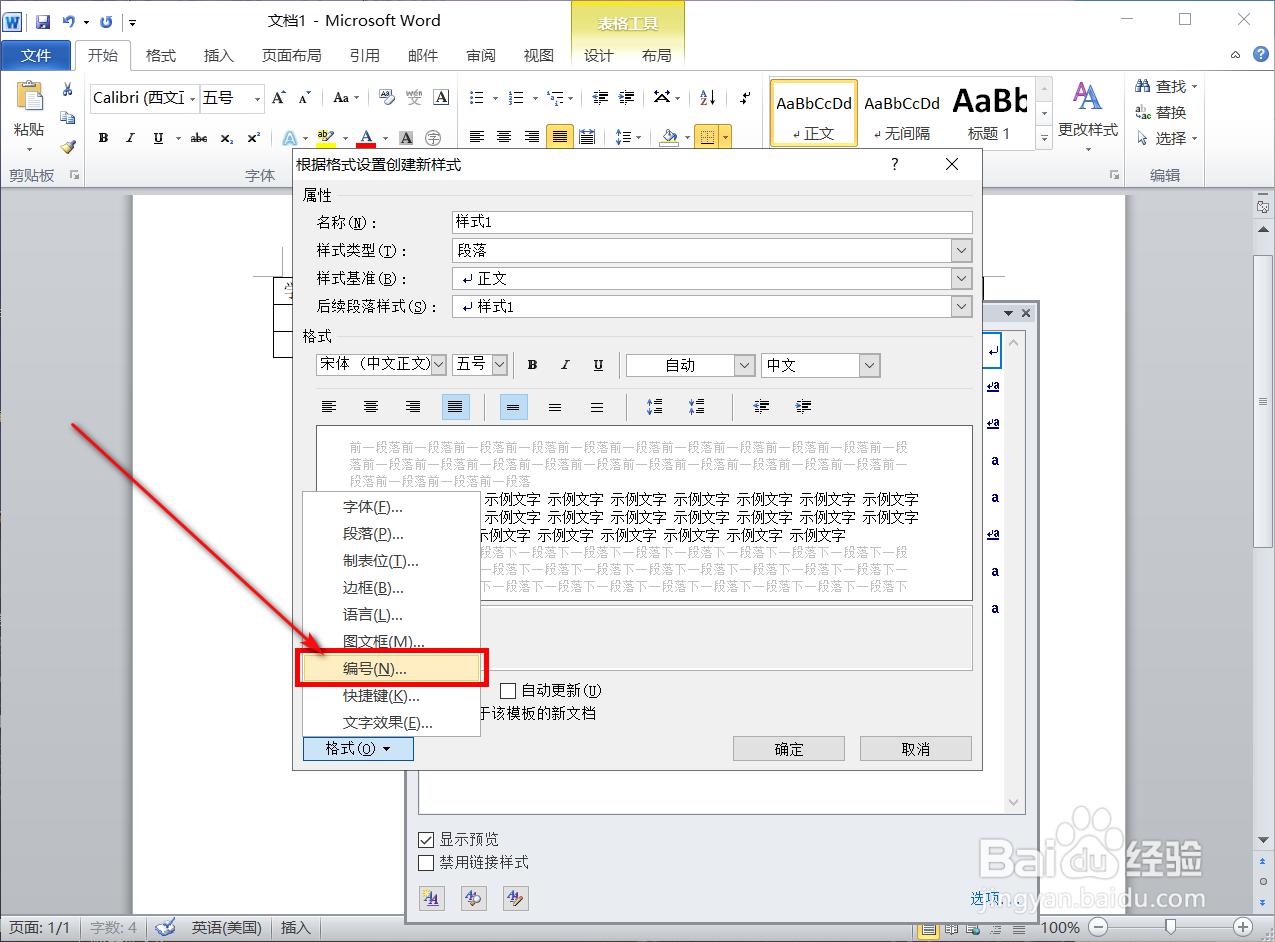Open the 后续段落样式 dropdown
Image resolution: width=1275 pixels, height=942 pixels.
click(961, 306)
